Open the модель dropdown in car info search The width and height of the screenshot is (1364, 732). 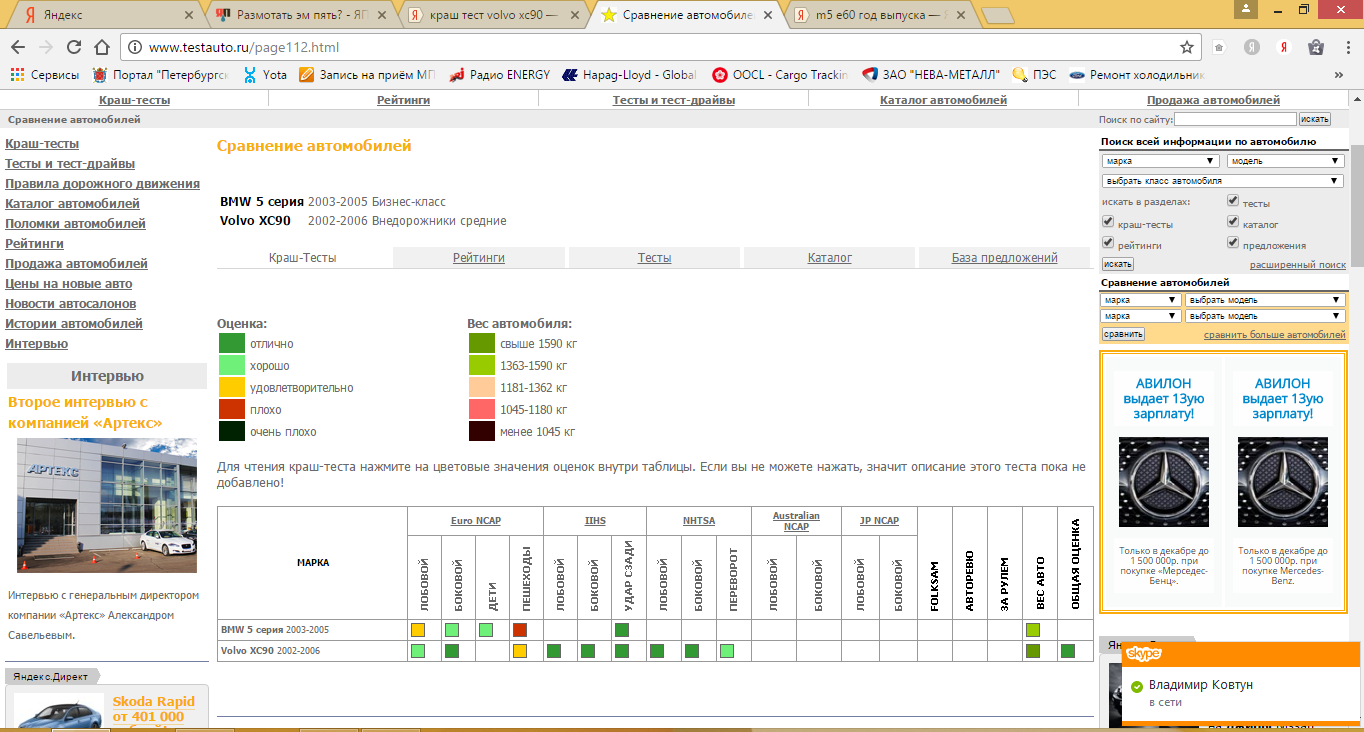(1286, 161)
